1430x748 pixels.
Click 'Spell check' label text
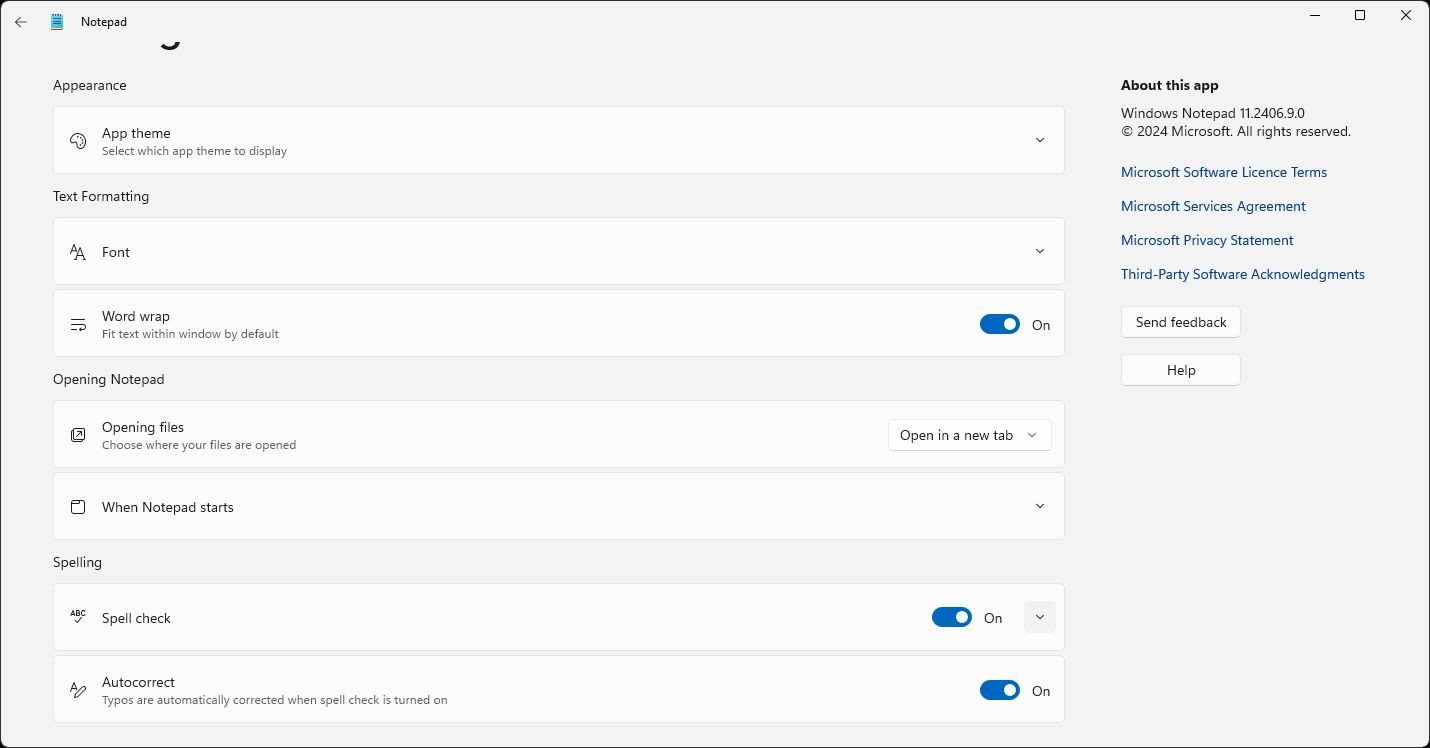tap(136, 618)
